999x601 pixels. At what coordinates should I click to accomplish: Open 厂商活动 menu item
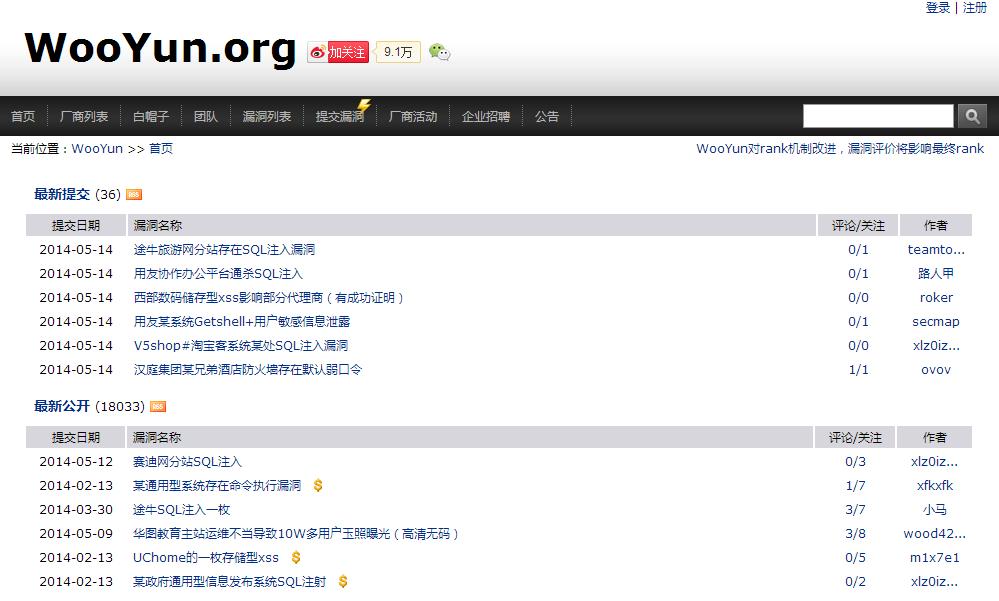[x=413, y=117]
